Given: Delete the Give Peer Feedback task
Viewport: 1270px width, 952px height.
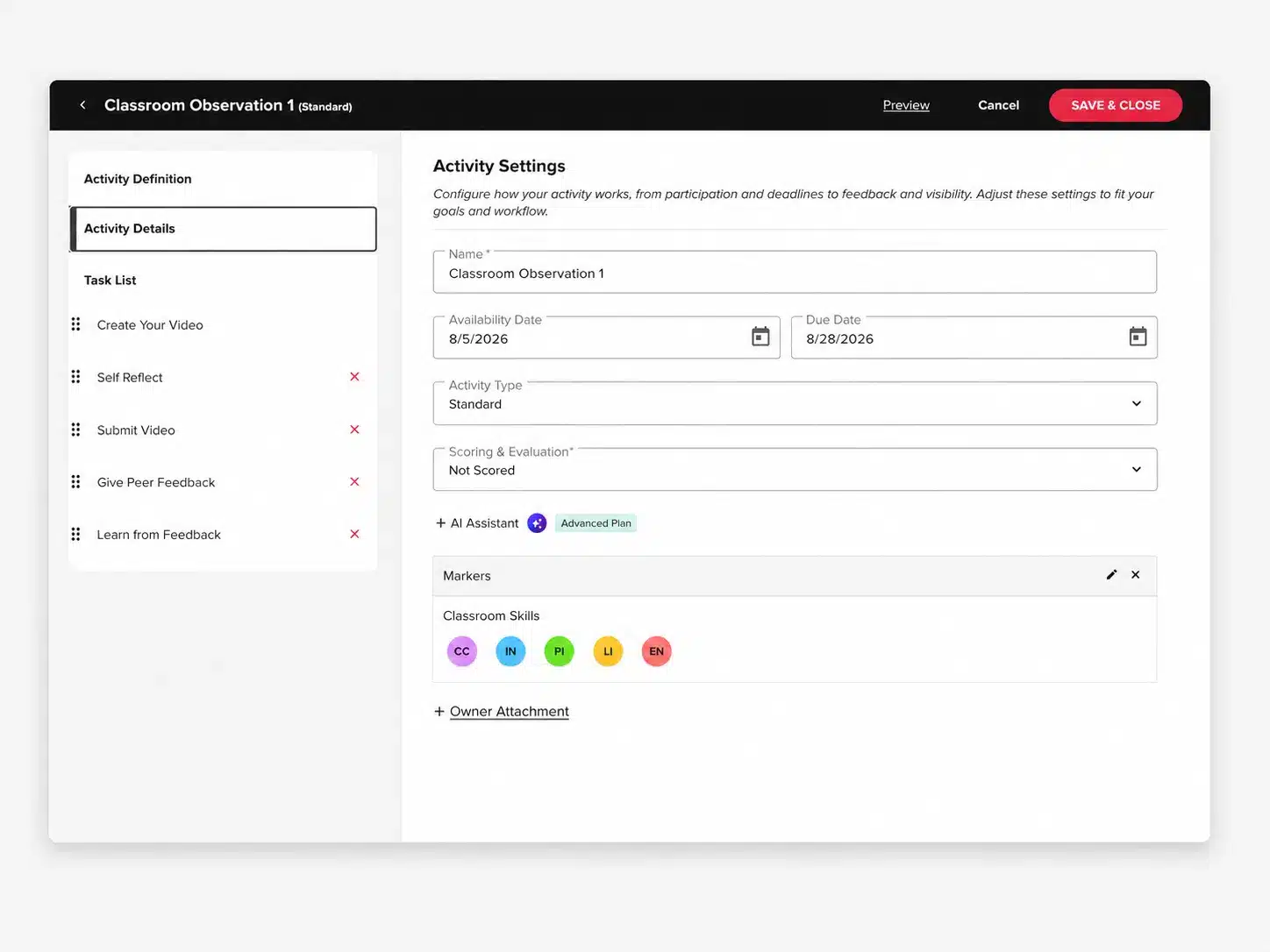Looking at the screenshot, I should (x=354, y=482).
